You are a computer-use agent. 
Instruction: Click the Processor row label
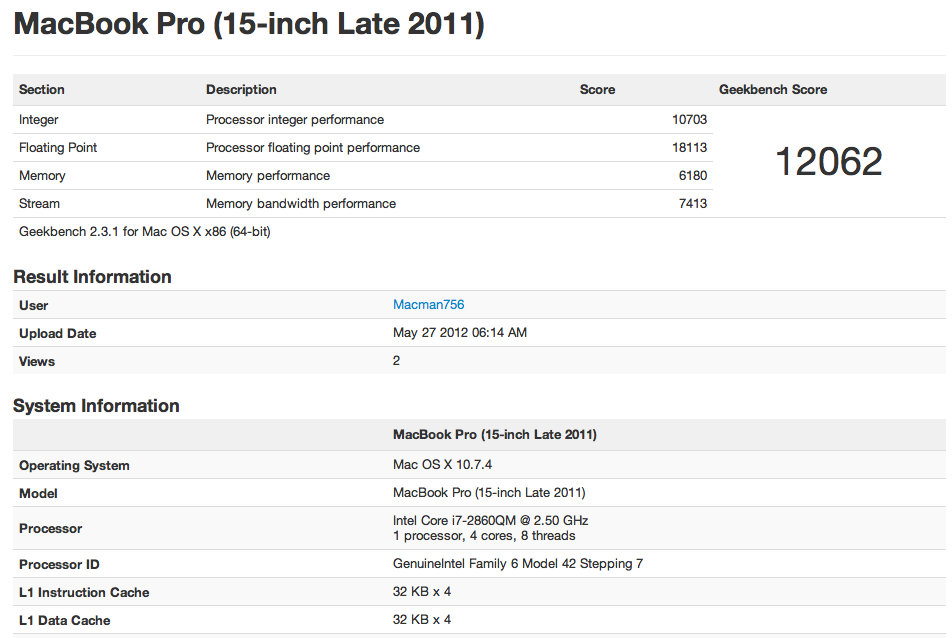(x=50, y=529)
